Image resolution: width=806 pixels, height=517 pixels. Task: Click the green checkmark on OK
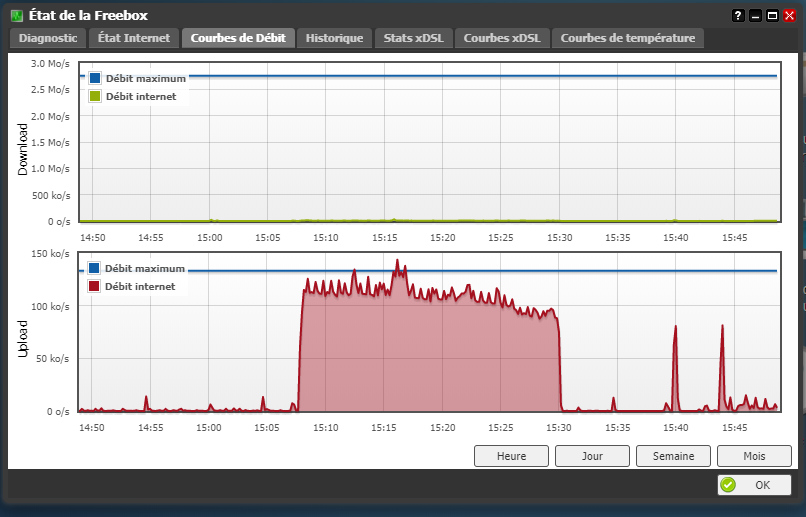tap(728, 485)
